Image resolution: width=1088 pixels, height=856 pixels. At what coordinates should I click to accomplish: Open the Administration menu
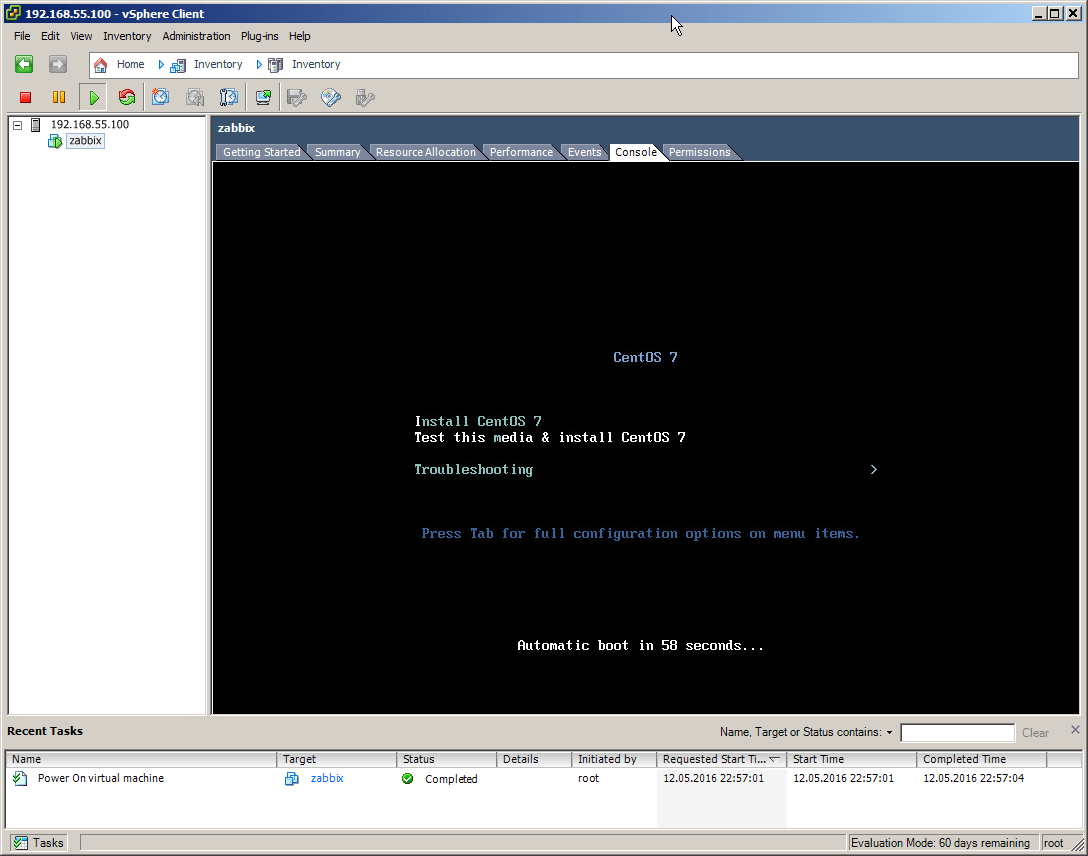click(196, 36)
